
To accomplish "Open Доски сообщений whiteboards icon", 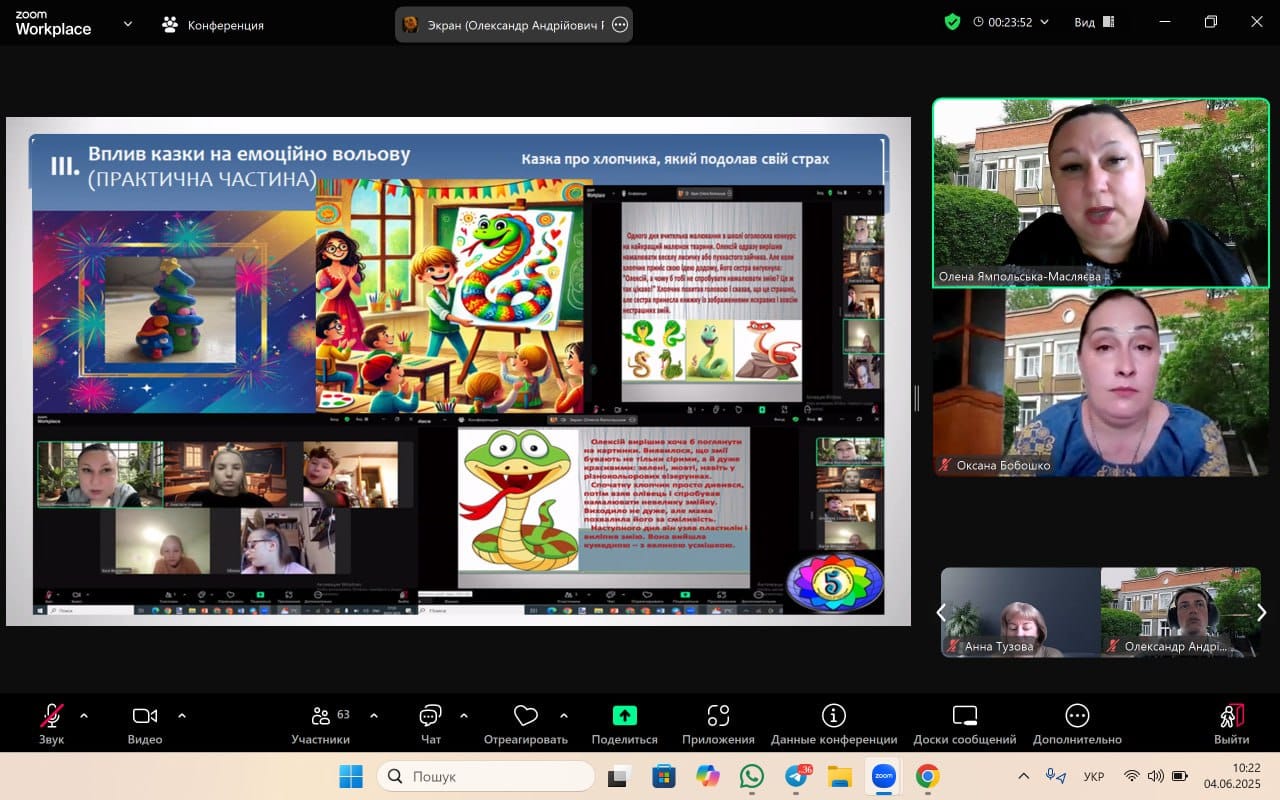I will (x=964, y=716).
